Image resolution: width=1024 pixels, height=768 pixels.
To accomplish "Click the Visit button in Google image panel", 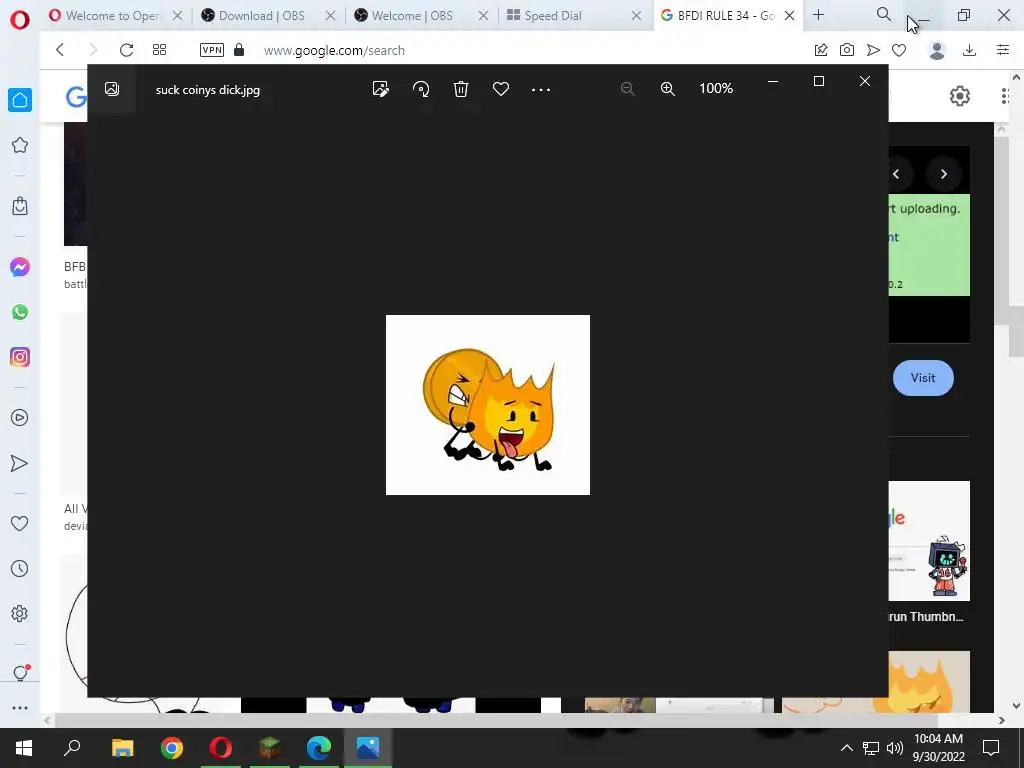I will (923, 377).
